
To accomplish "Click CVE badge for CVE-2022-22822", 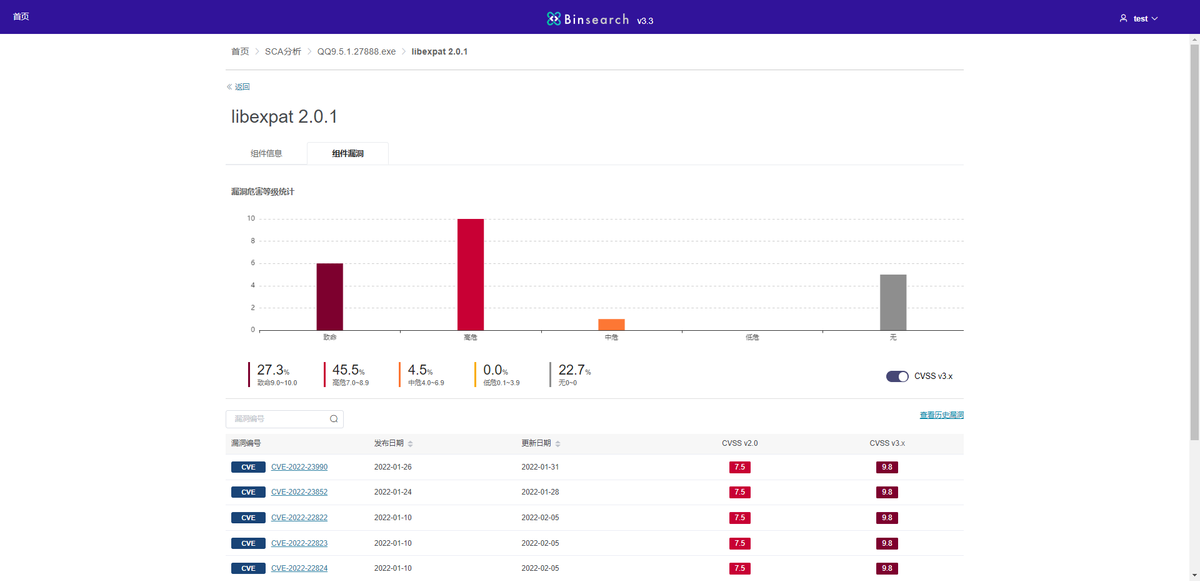I will pos(248,518).
